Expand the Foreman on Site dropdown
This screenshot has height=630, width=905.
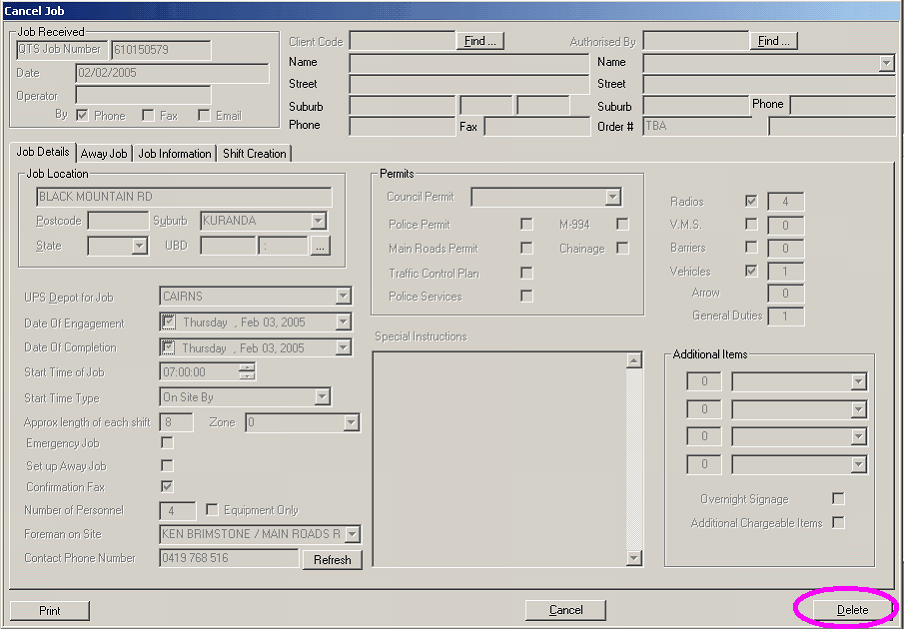(351, 534)
